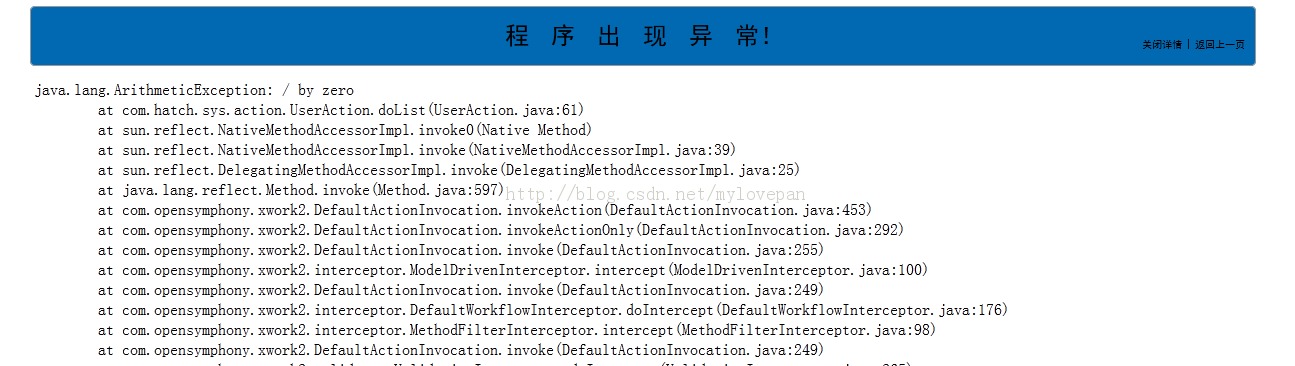Click the DefaultWorkflowInterceptor.java:176 reference

[860, 310]
